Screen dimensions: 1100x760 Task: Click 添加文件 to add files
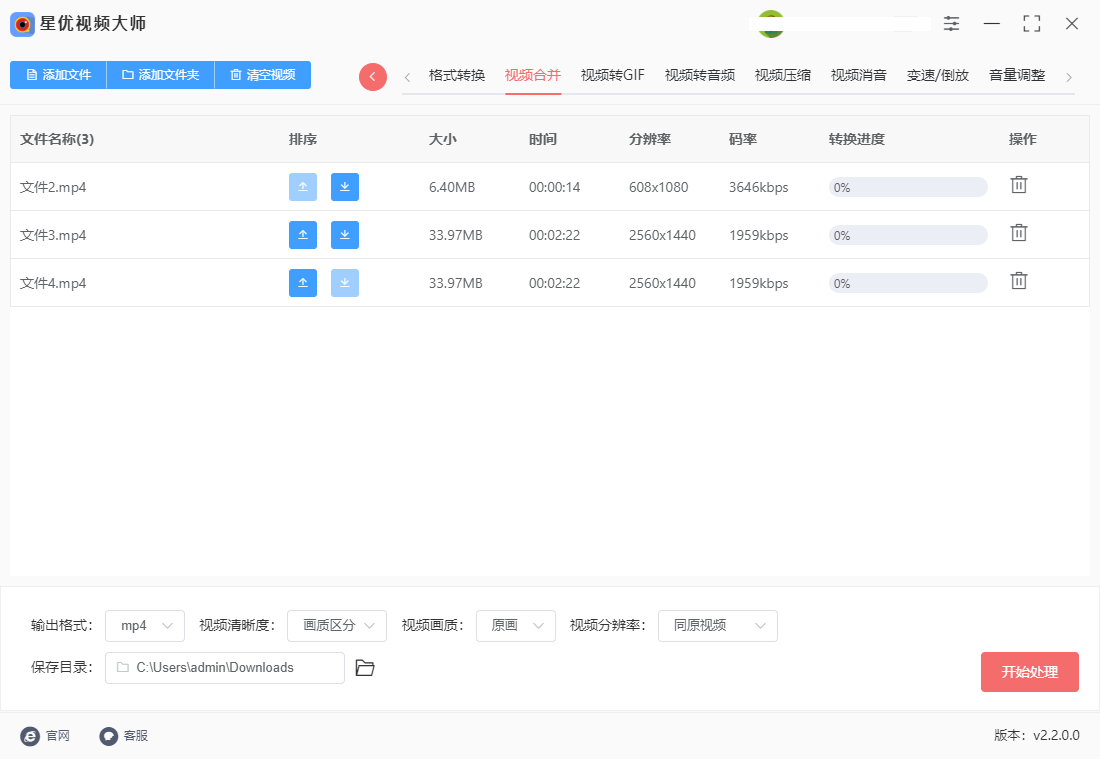tap(57, 75)
